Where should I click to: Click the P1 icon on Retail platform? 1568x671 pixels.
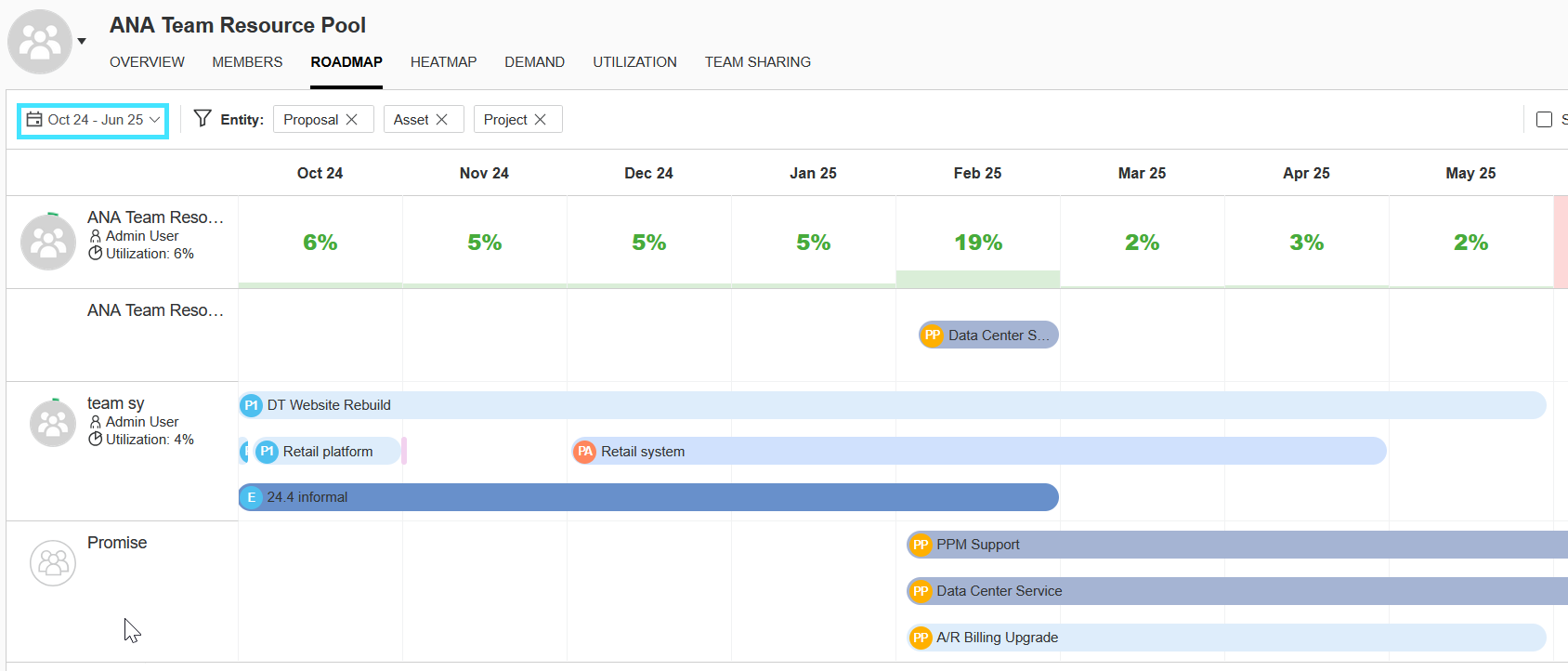point(268,452)
